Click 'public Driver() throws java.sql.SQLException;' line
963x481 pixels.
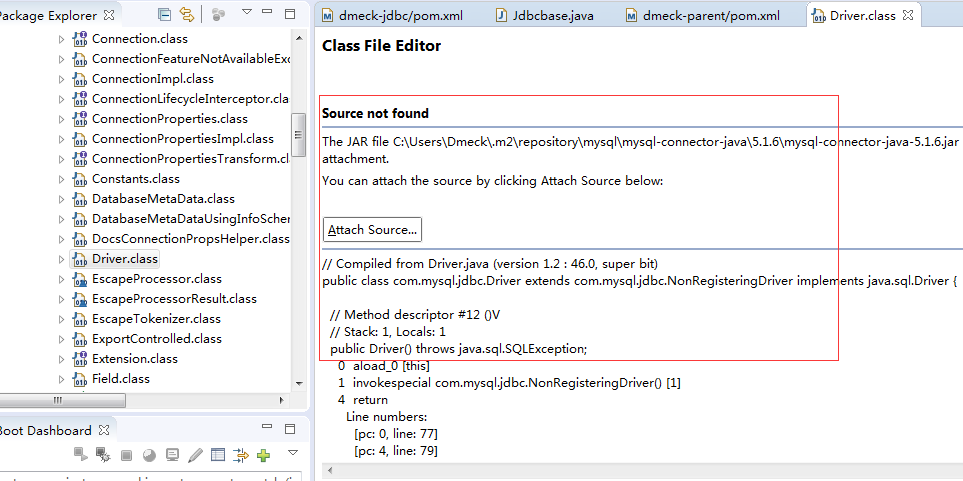coord(459,349)
